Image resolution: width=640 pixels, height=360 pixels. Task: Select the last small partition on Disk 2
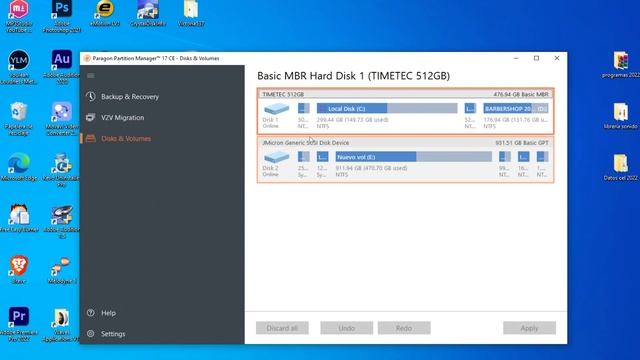click(x=542, y=157)
